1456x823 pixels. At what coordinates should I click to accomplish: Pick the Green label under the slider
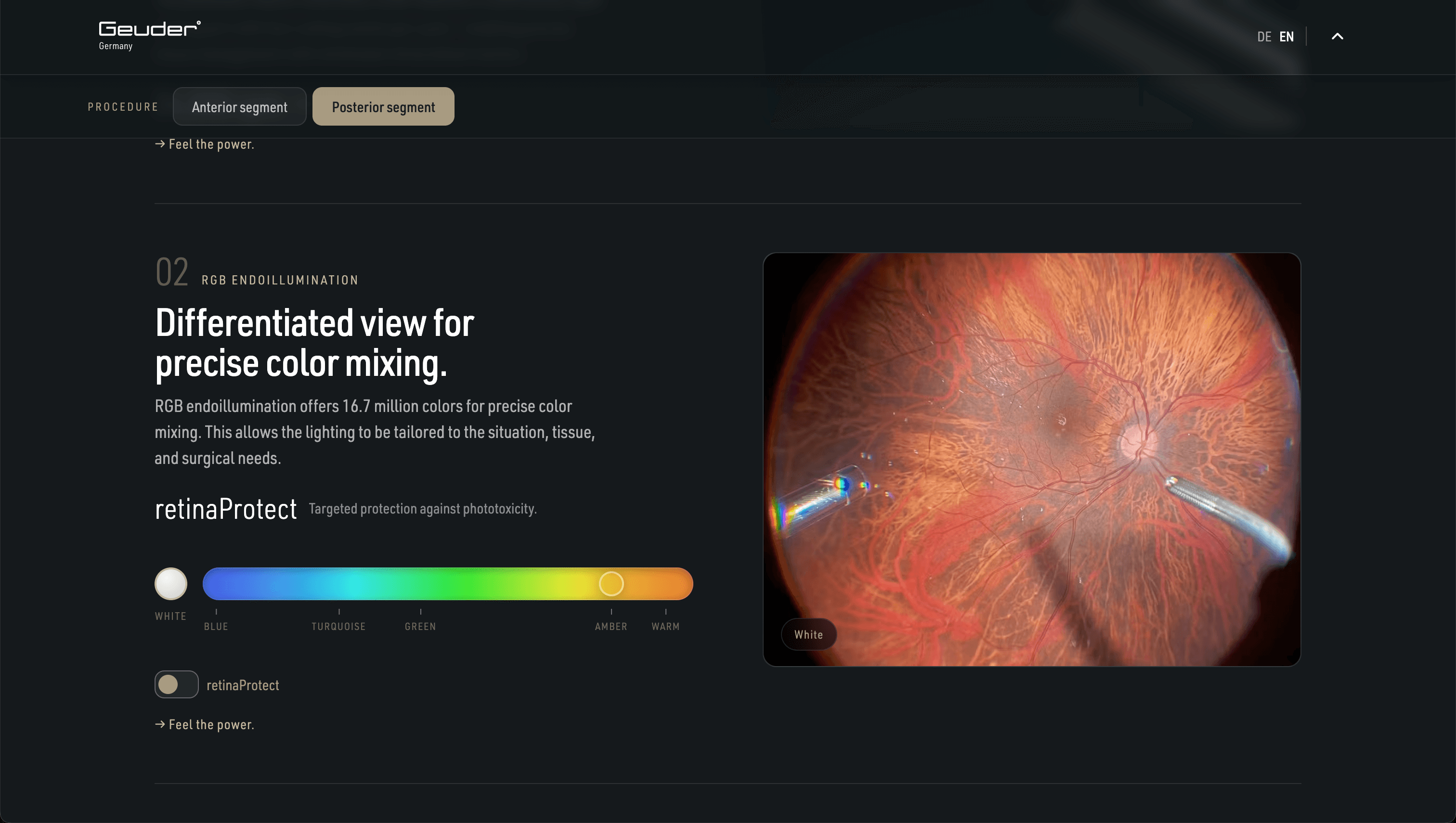coord(420,626)
